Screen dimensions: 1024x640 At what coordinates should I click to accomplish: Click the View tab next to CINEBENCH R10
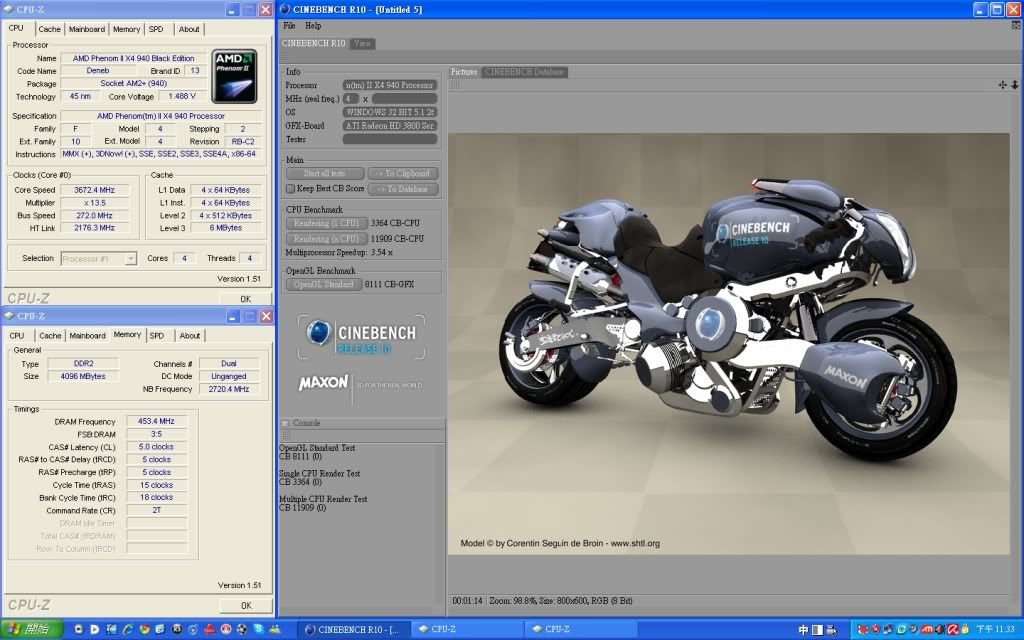click(362, 43)
